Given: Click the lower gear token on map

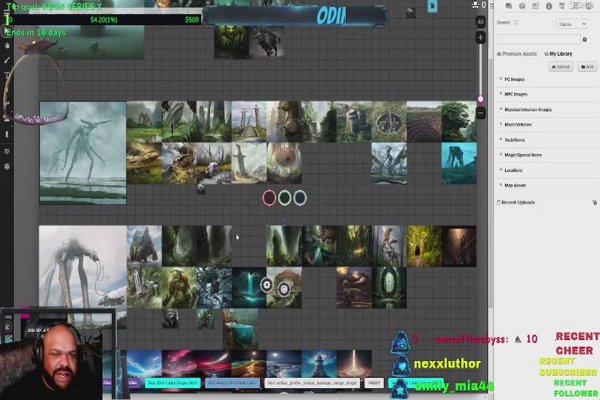Looking at the screenshot, I should [284, 289].
